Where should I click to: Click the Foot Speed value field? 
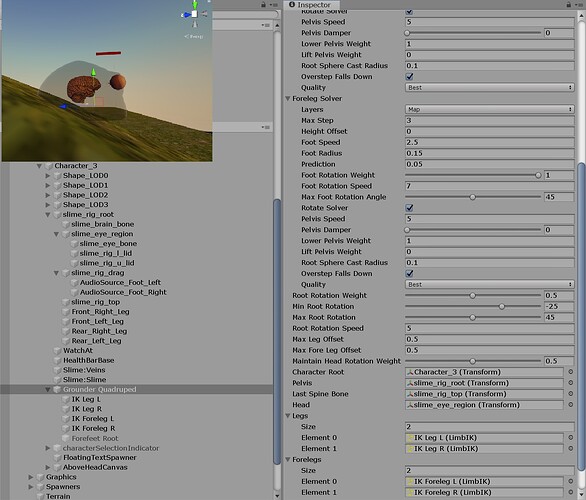coord(490,142)
